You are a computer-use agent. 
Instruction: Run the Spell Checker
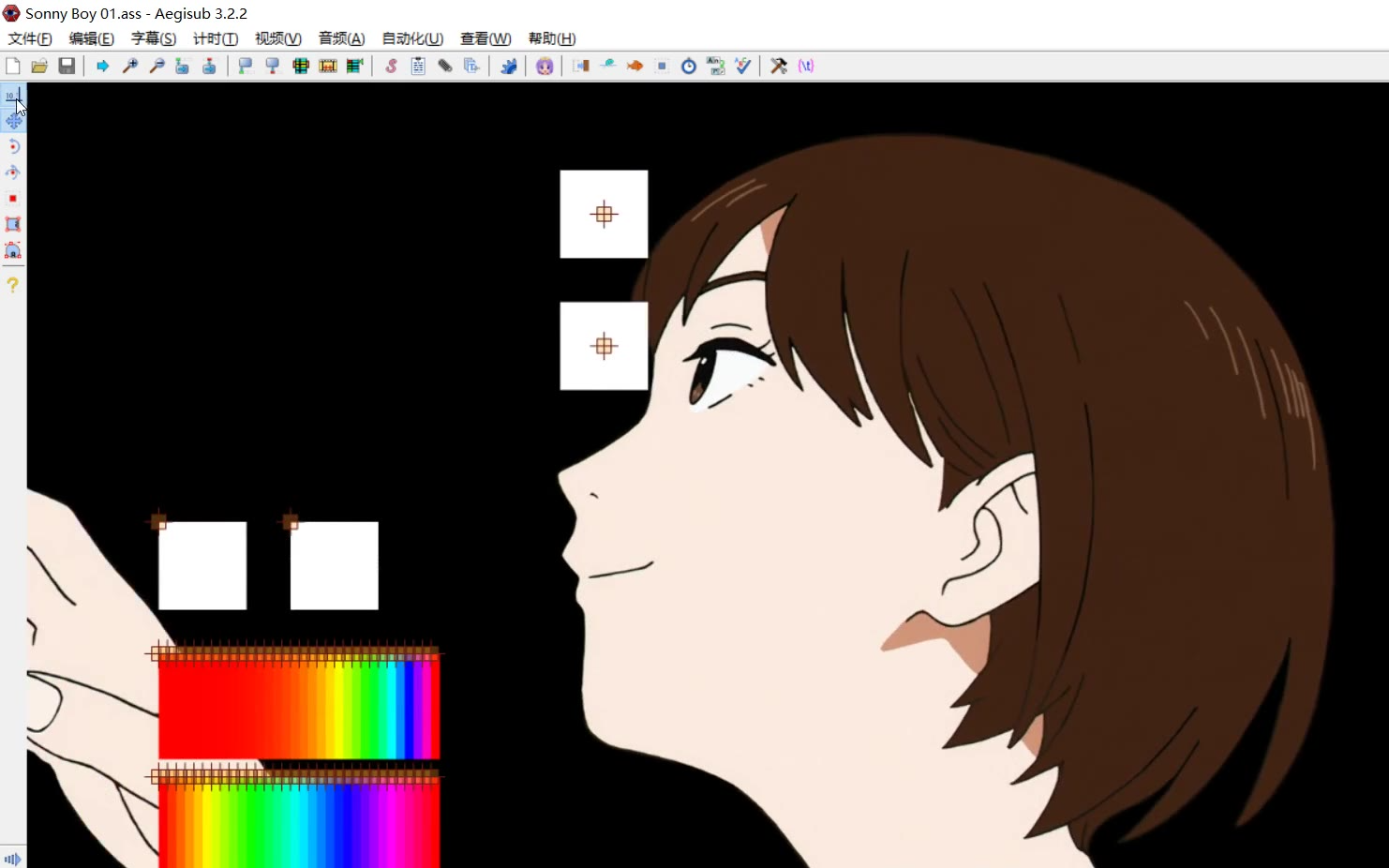[742, 66]
